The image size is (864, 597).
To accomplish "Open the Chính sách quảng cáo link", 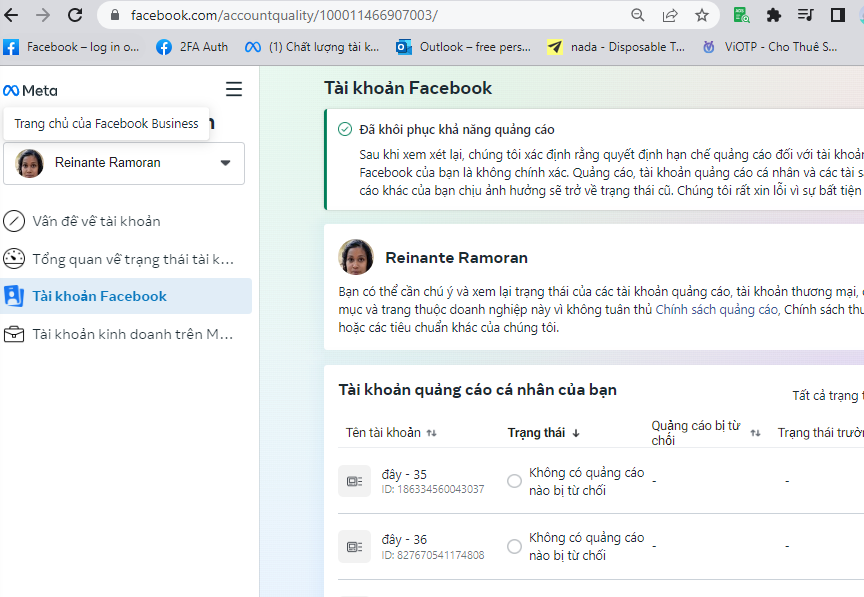I will (x=716, y=309).
